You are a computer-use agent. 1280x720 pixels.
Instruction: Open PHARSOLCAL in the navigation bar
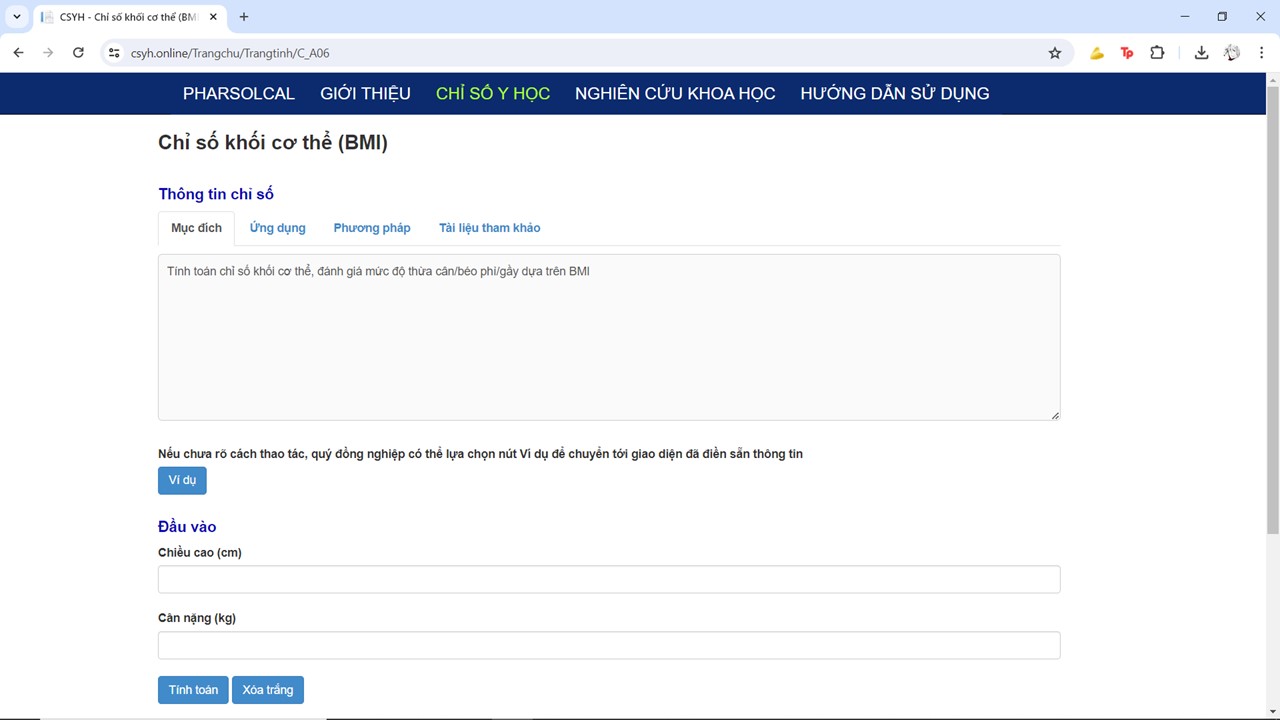tap(239, 93)
